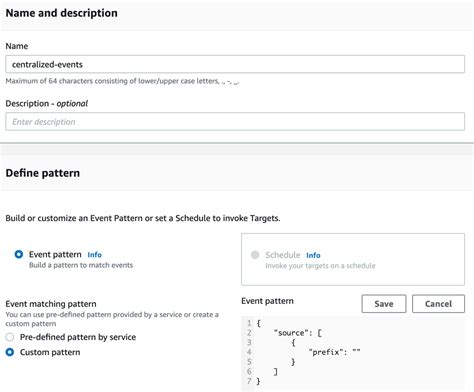Focus the Enter description text box
Screen dimensions: 474x392
[x=235, y=122]
